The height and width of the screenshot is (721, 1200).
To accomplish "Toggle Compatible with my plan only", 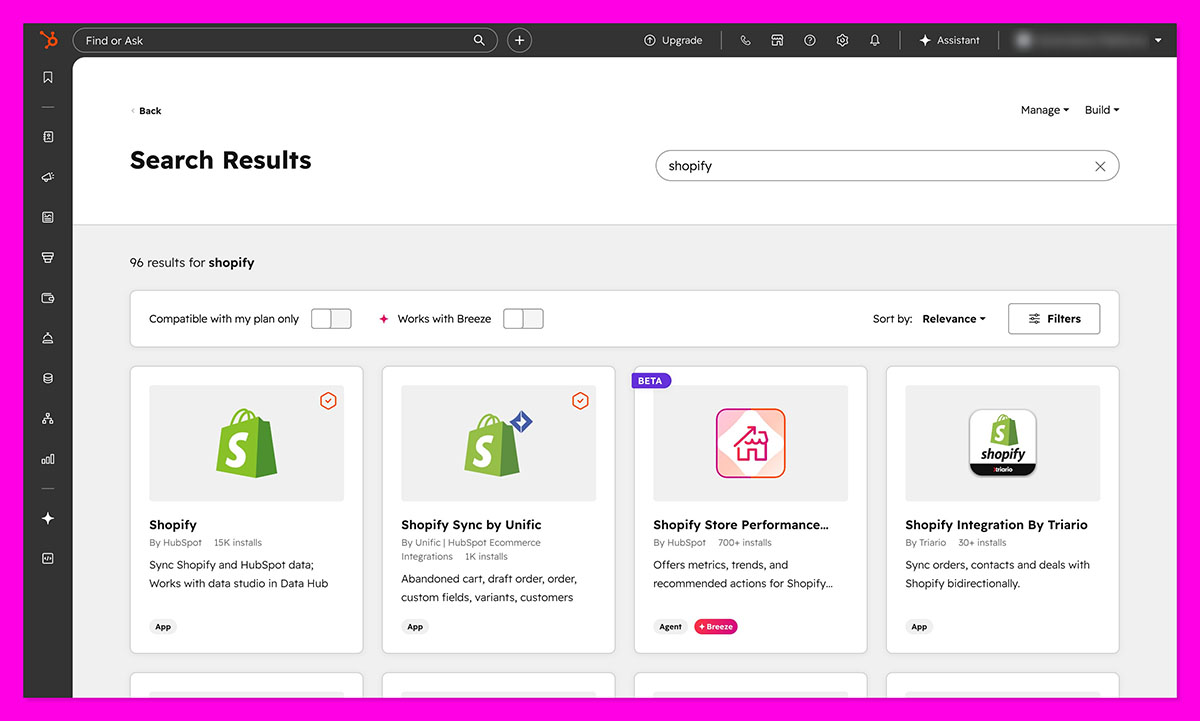I will (x=331, y=319).
